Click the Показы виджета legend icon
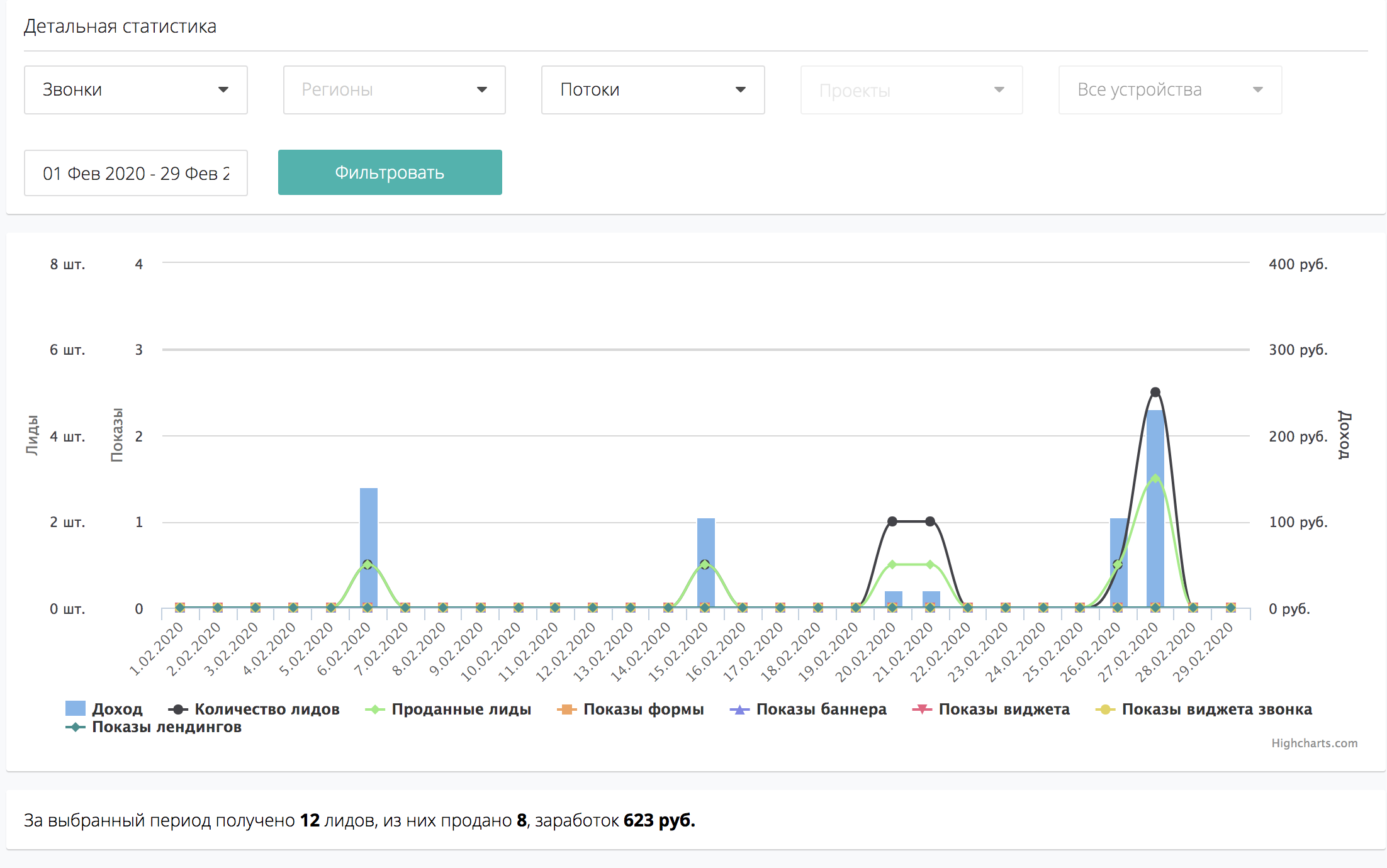1387x868 pixels. 922,709
